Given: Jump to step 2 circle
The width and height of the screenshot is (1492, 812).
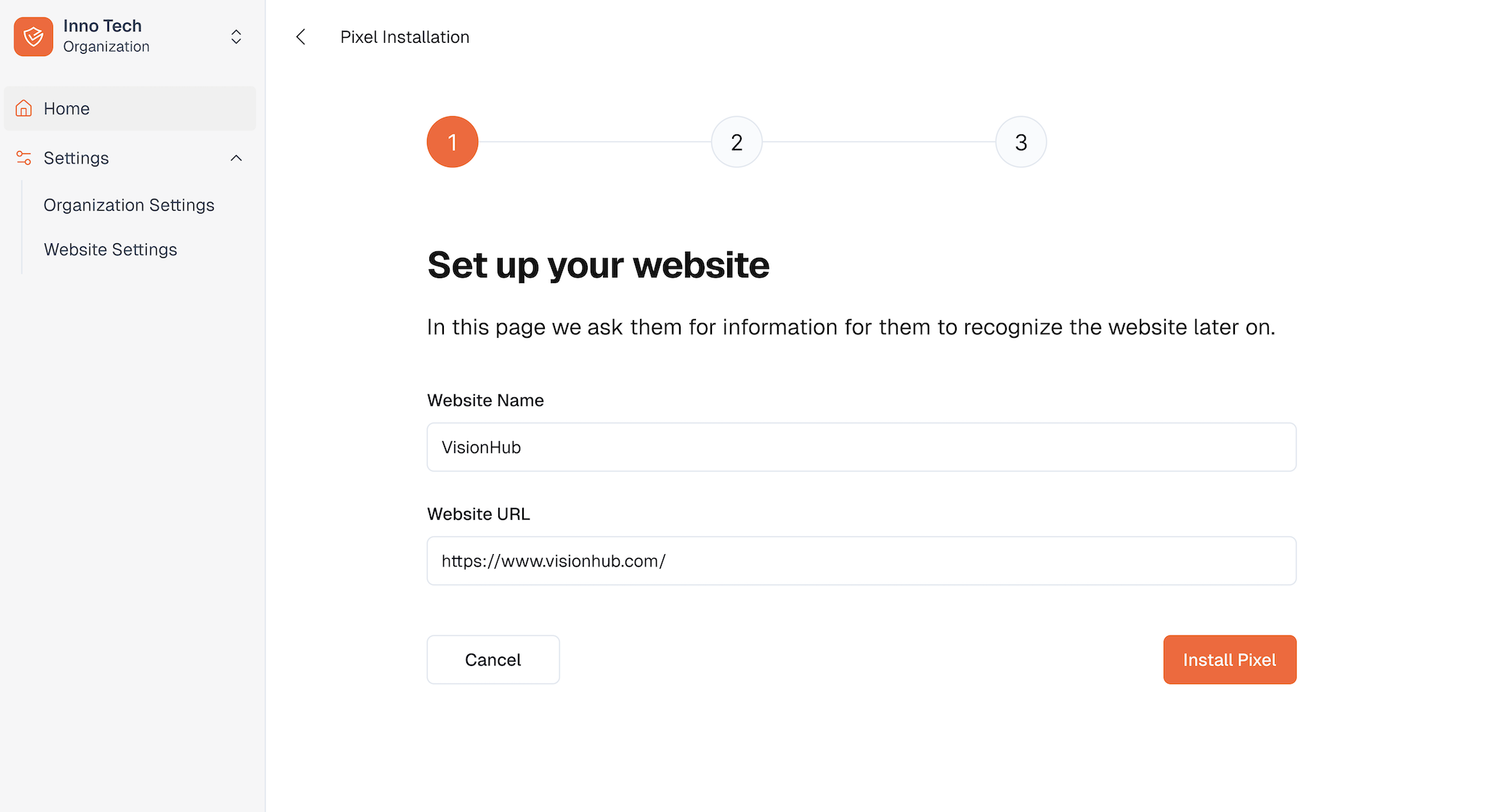Looking at the screenshot, I should 737,142.
